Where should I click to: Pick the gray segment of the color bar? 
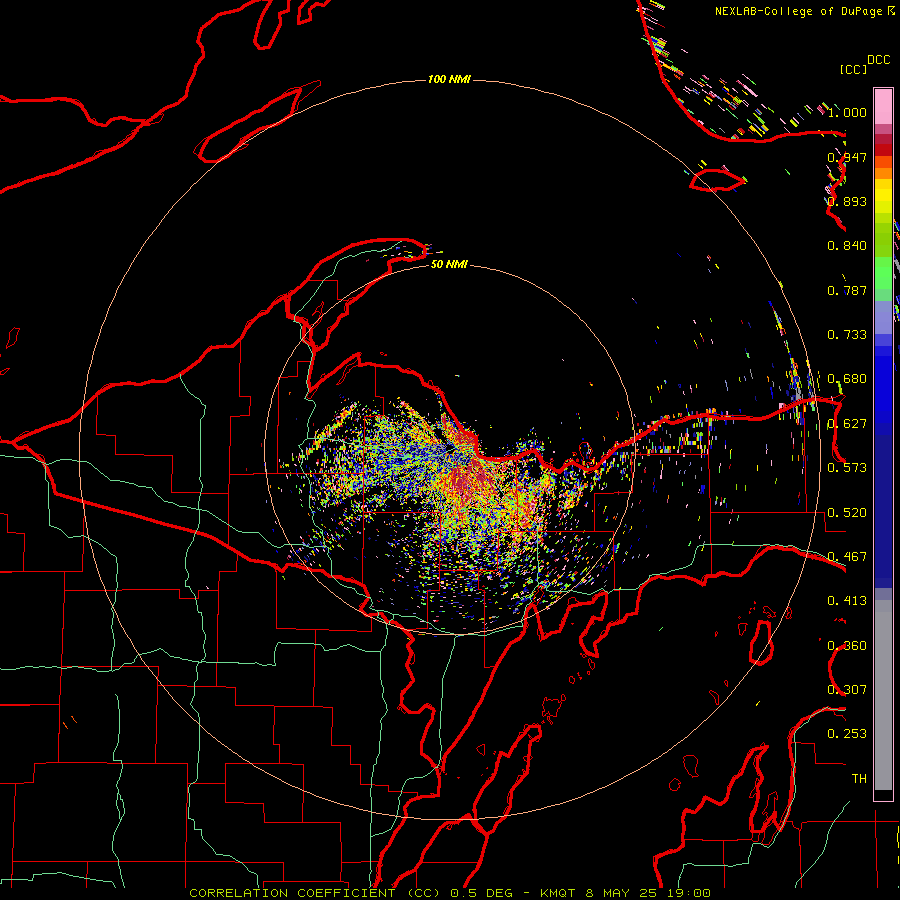(883, 695)
